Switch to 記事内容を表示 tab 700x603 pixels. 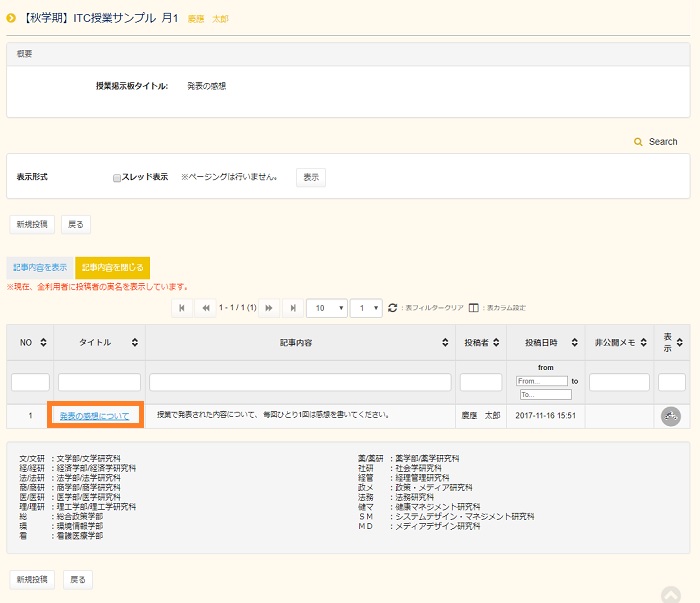click(40, 267)
